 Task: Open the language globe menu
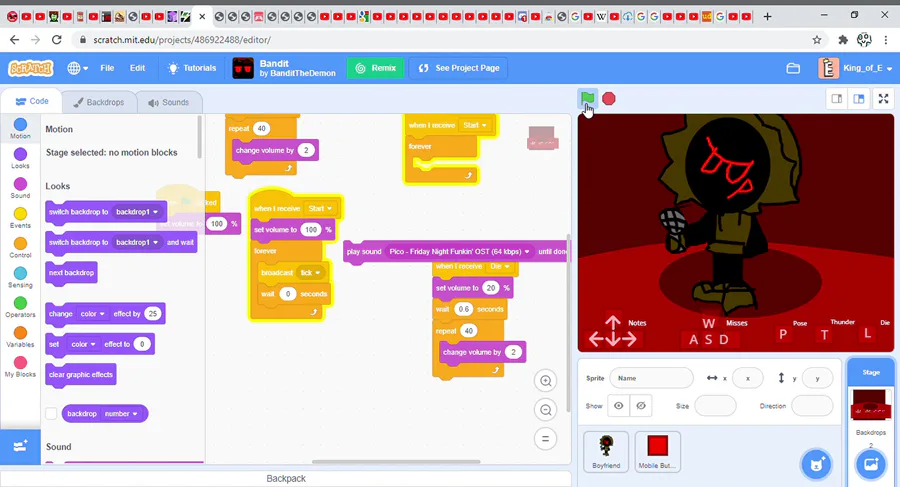77,68
